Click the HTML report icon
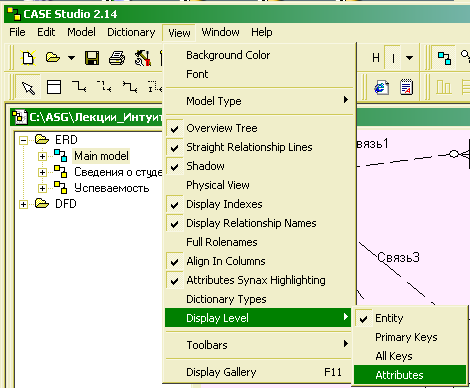The image size is (470, 388). click(x=382, y=88)
